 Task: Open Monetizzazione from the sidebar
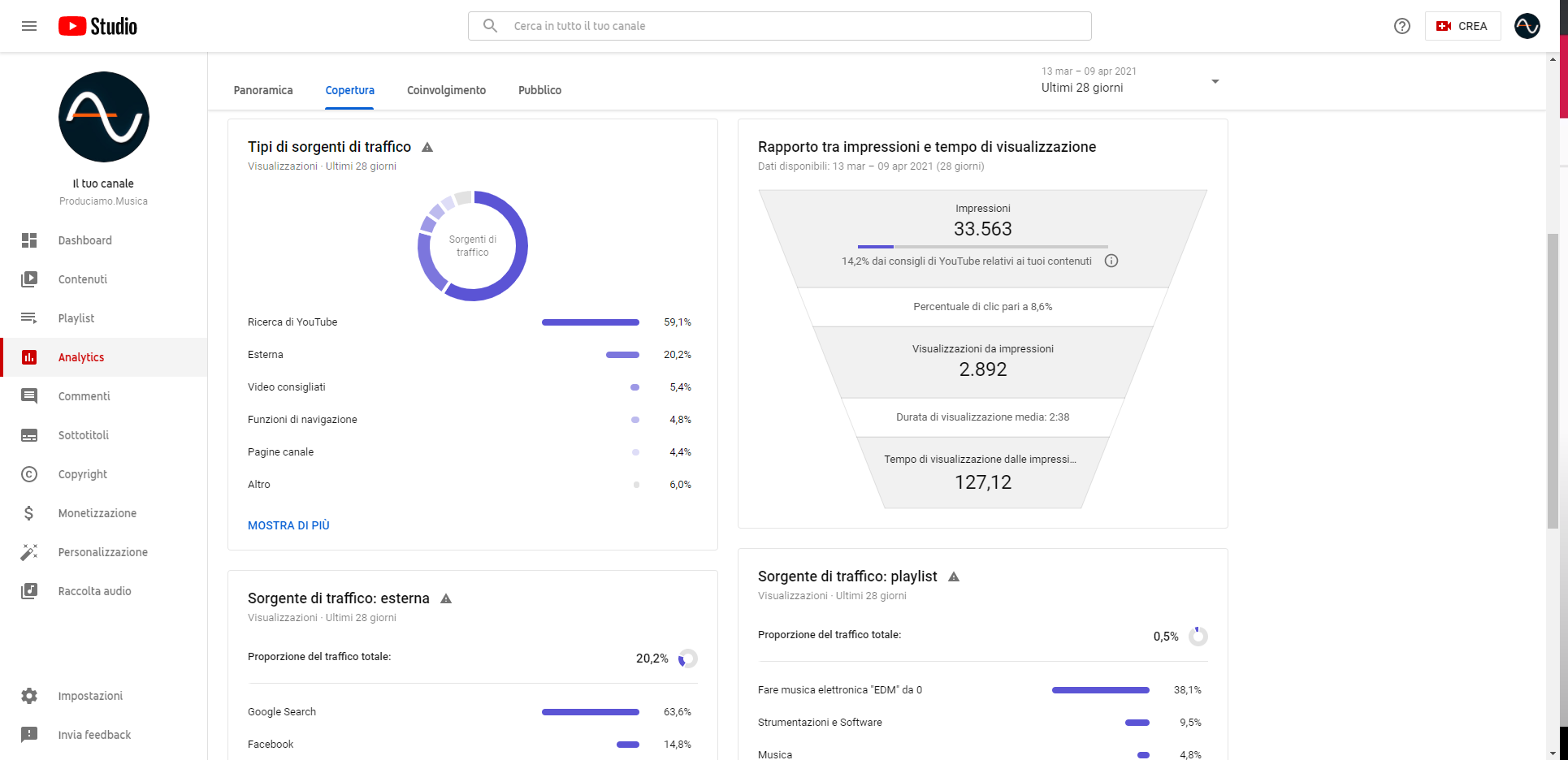point(104,513)
